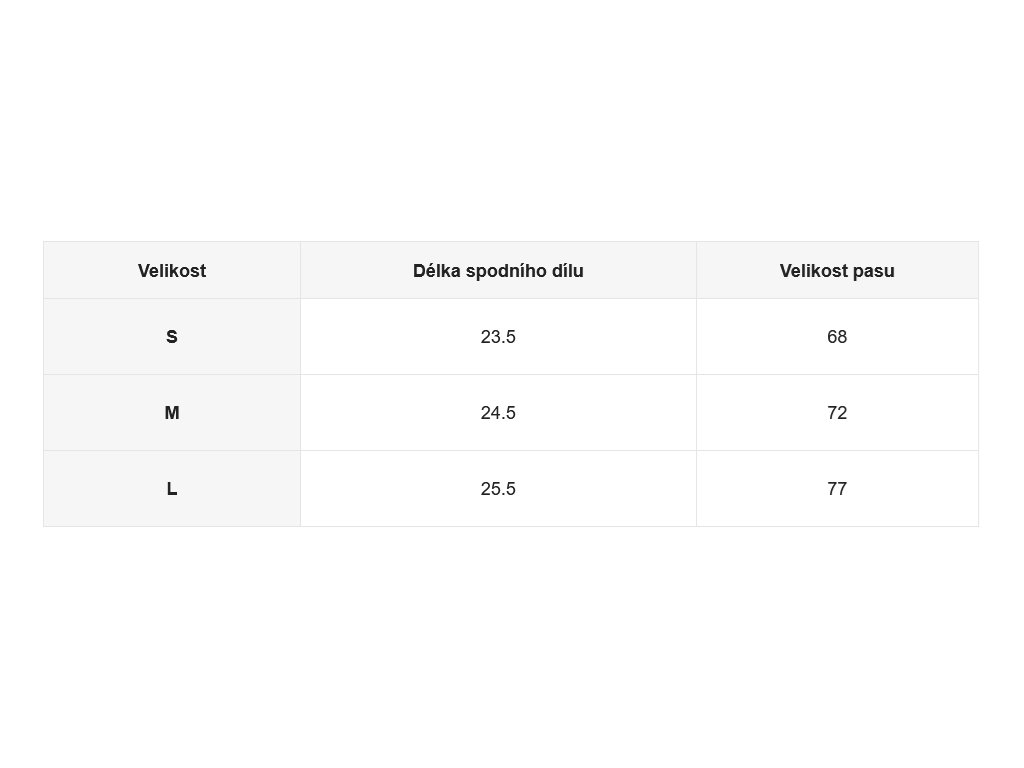
Task: Click the word pasu in the header
Action: tap(874, 272)
